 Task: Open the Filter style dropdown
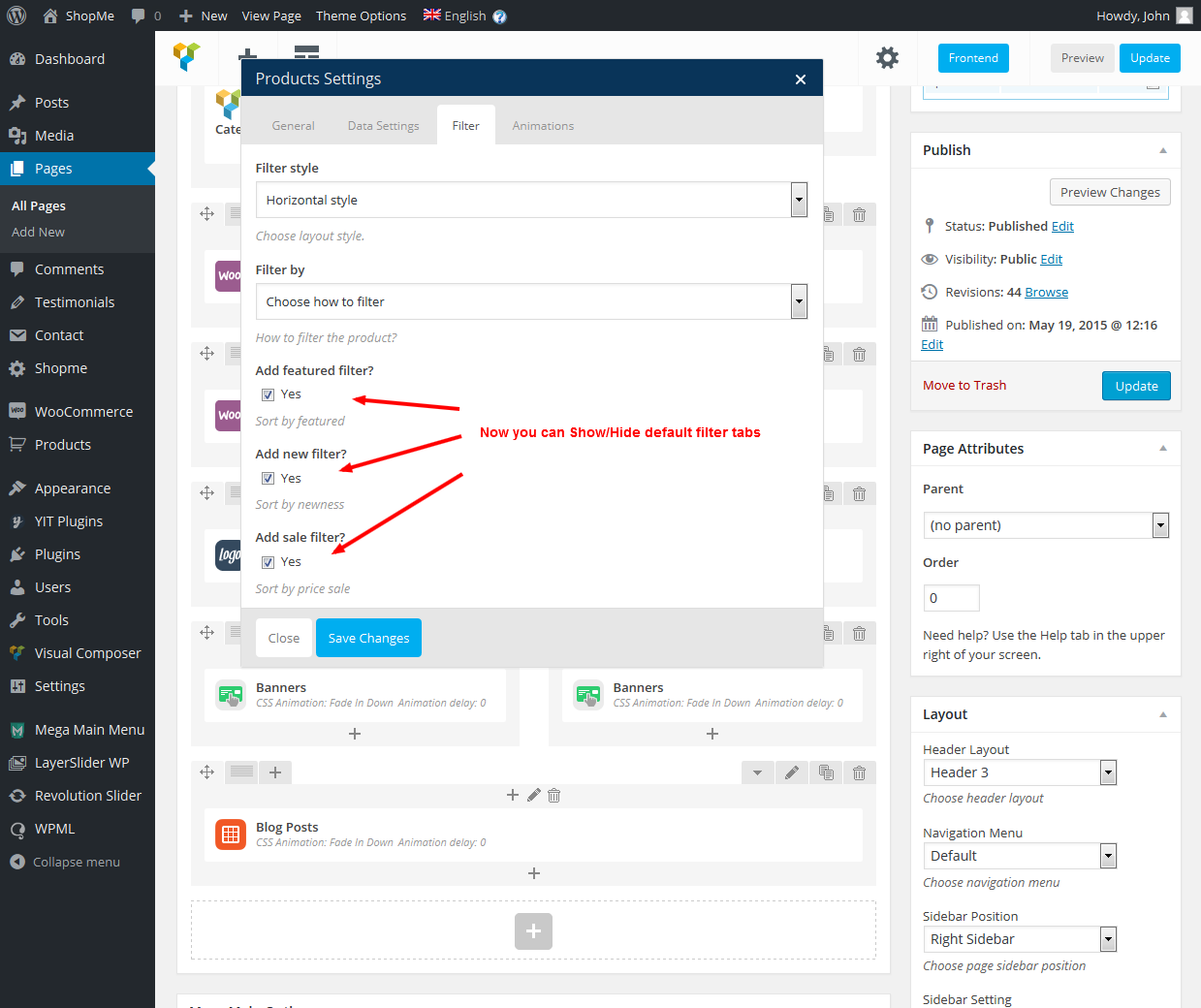click(x=531, y=200)
